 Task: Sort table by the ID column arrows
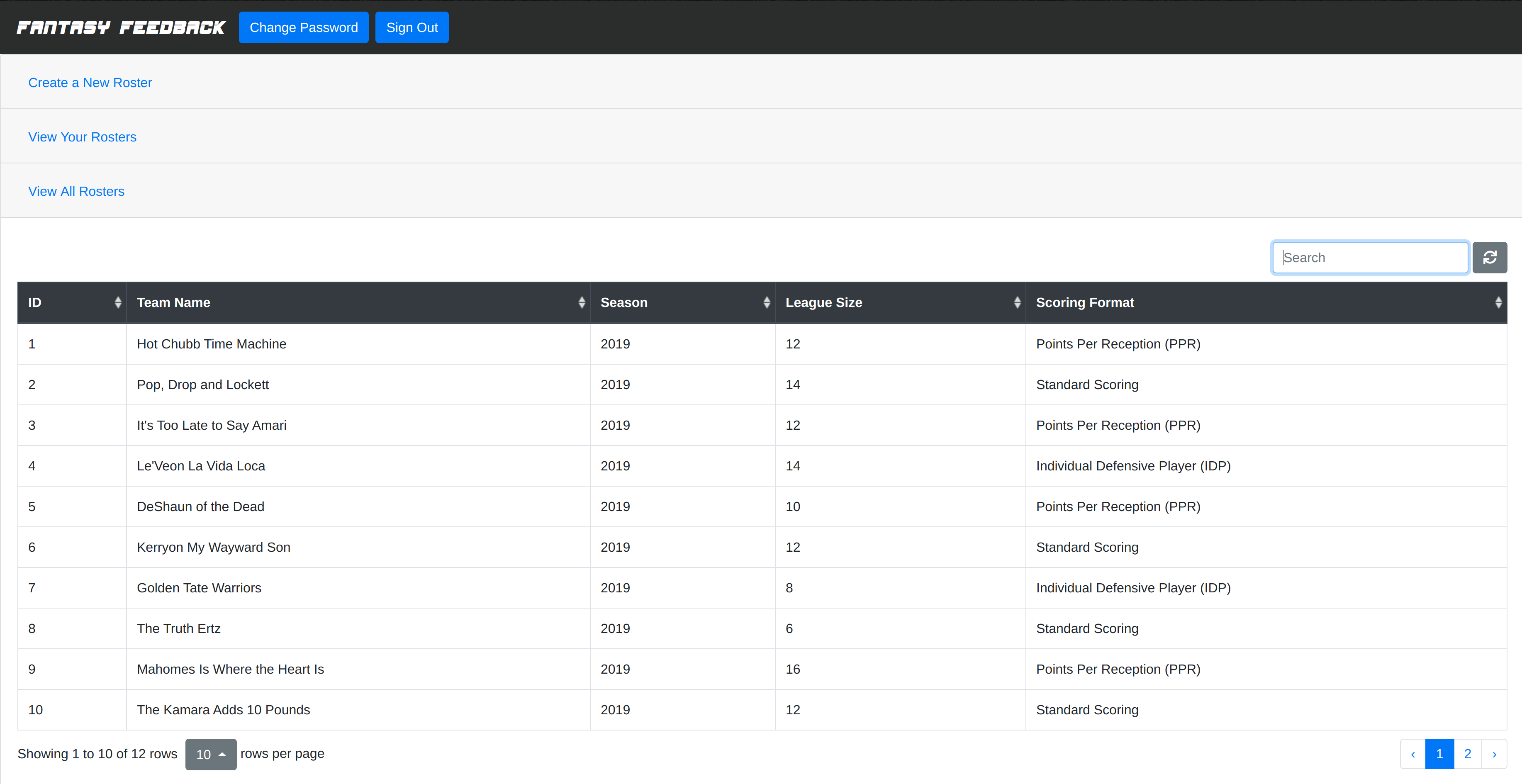click(x=118, y=302)
